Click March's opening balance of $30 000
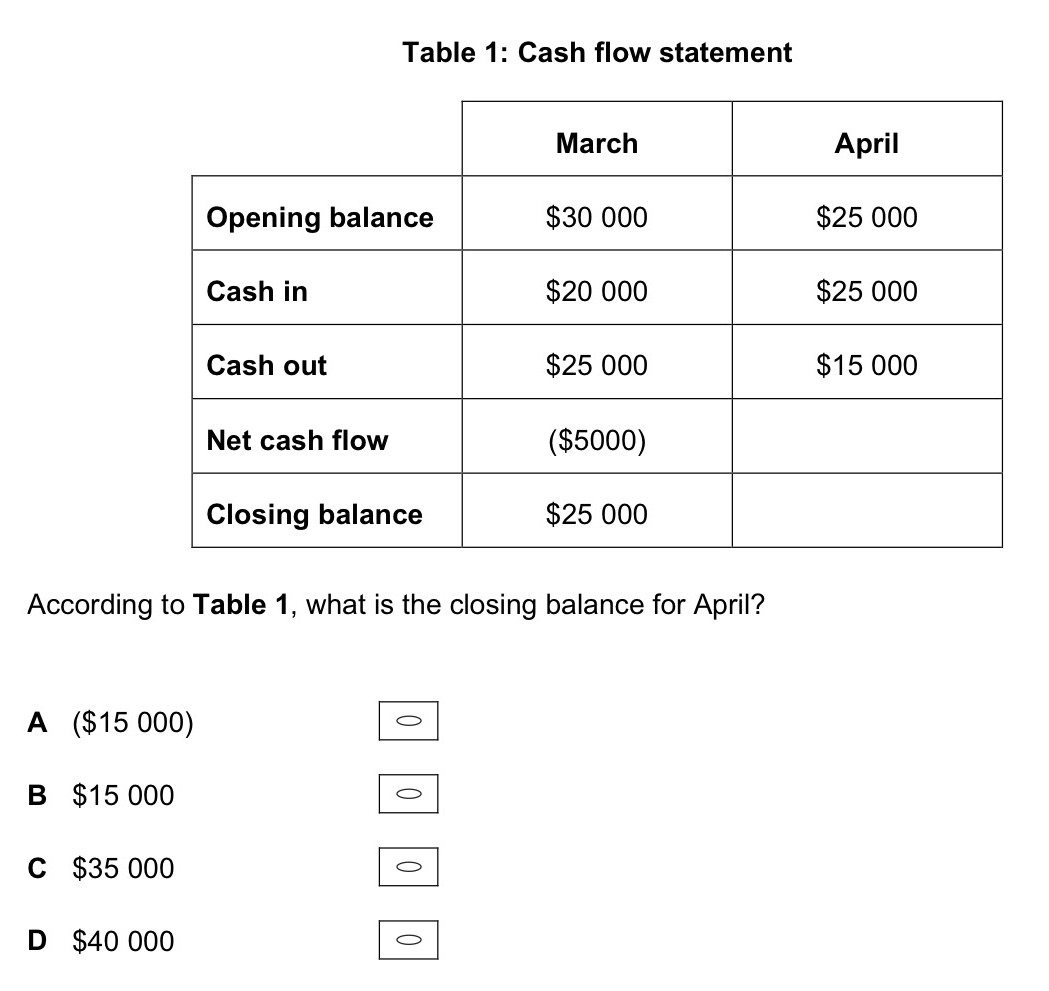The height and width of the screenshot is (991, 1049). tap(596, 217)
